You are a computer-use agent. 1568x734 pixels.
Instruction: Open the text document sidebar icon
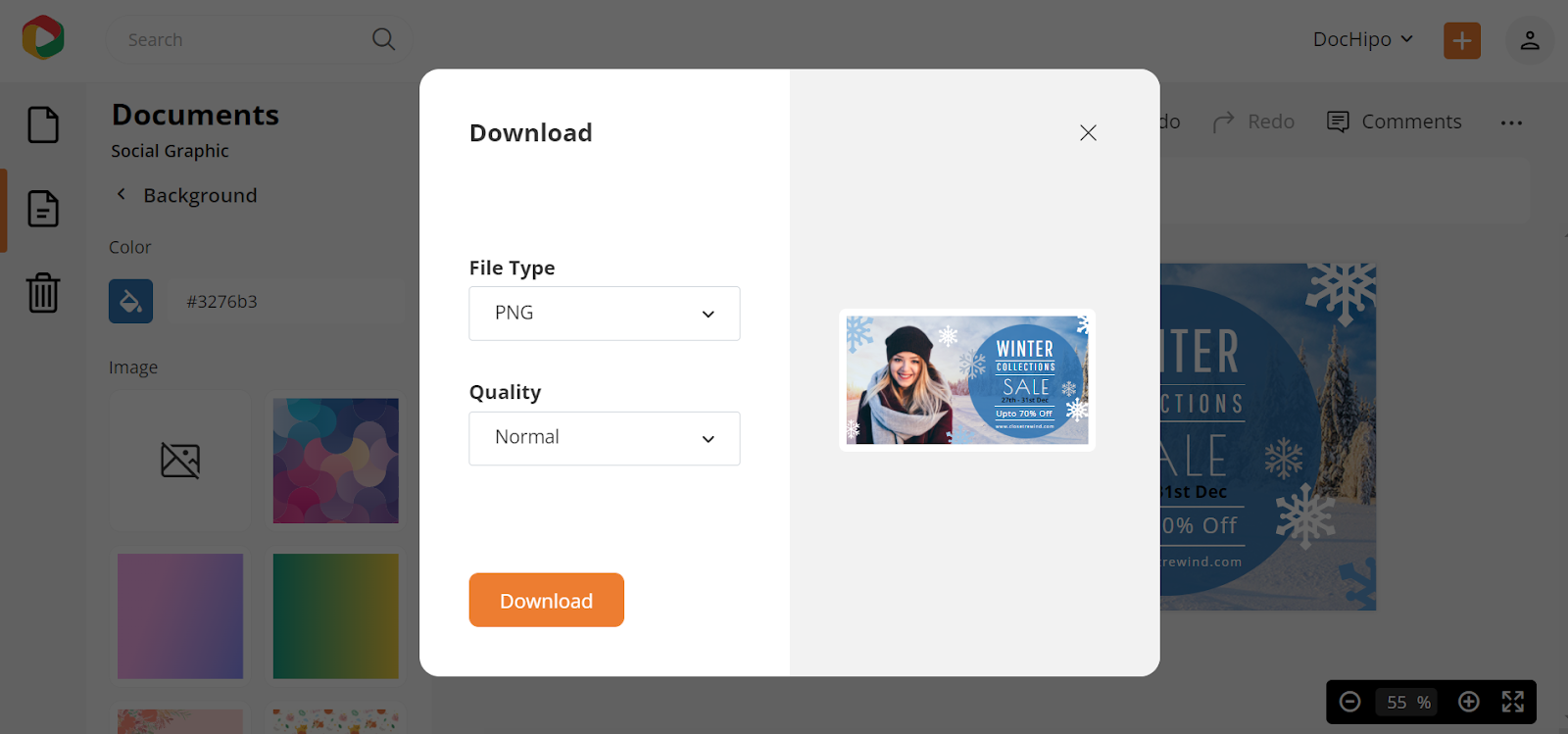click(43, 209)
